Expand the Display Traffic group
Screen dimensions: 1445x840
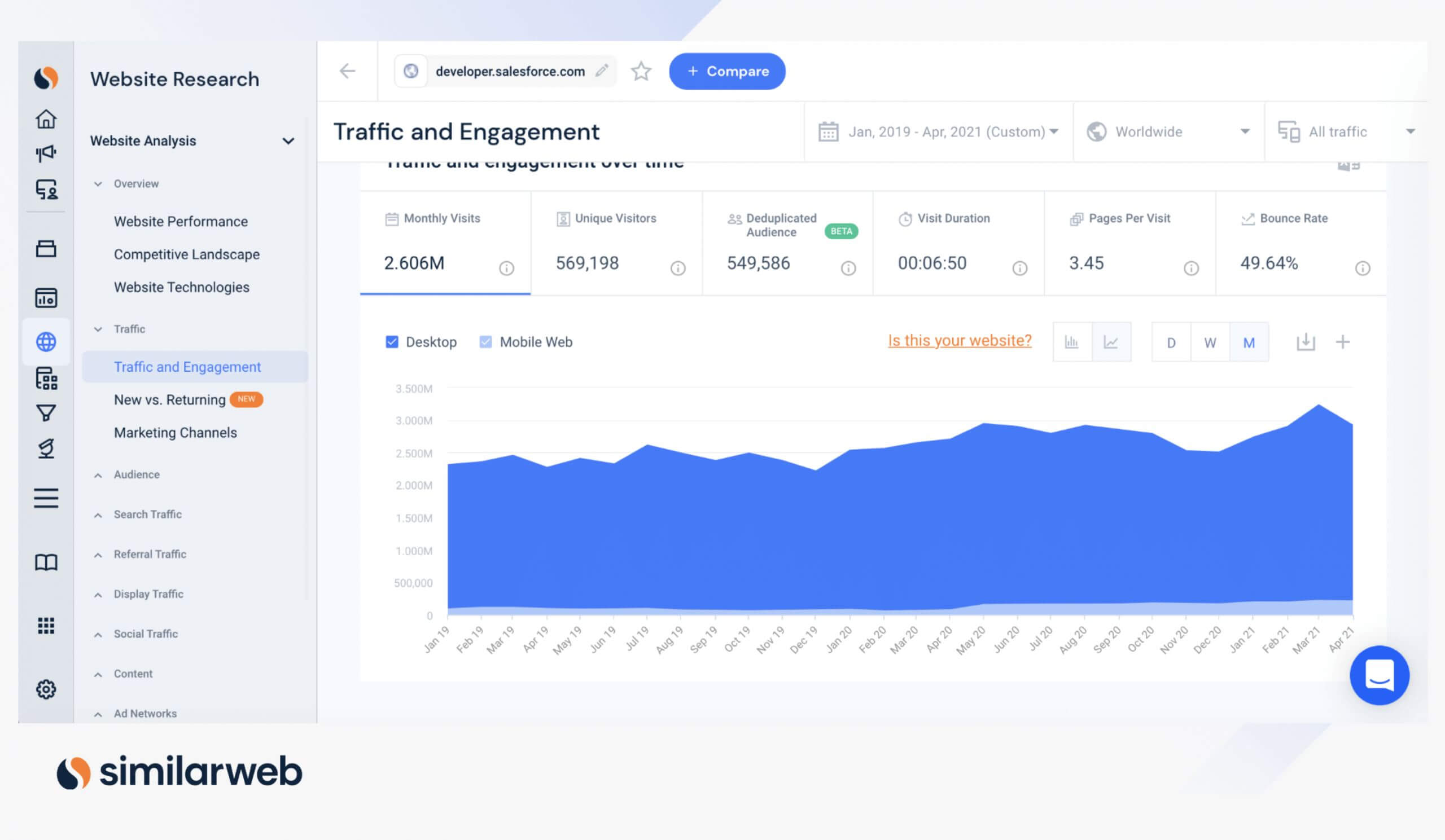[x=98, y=595]
